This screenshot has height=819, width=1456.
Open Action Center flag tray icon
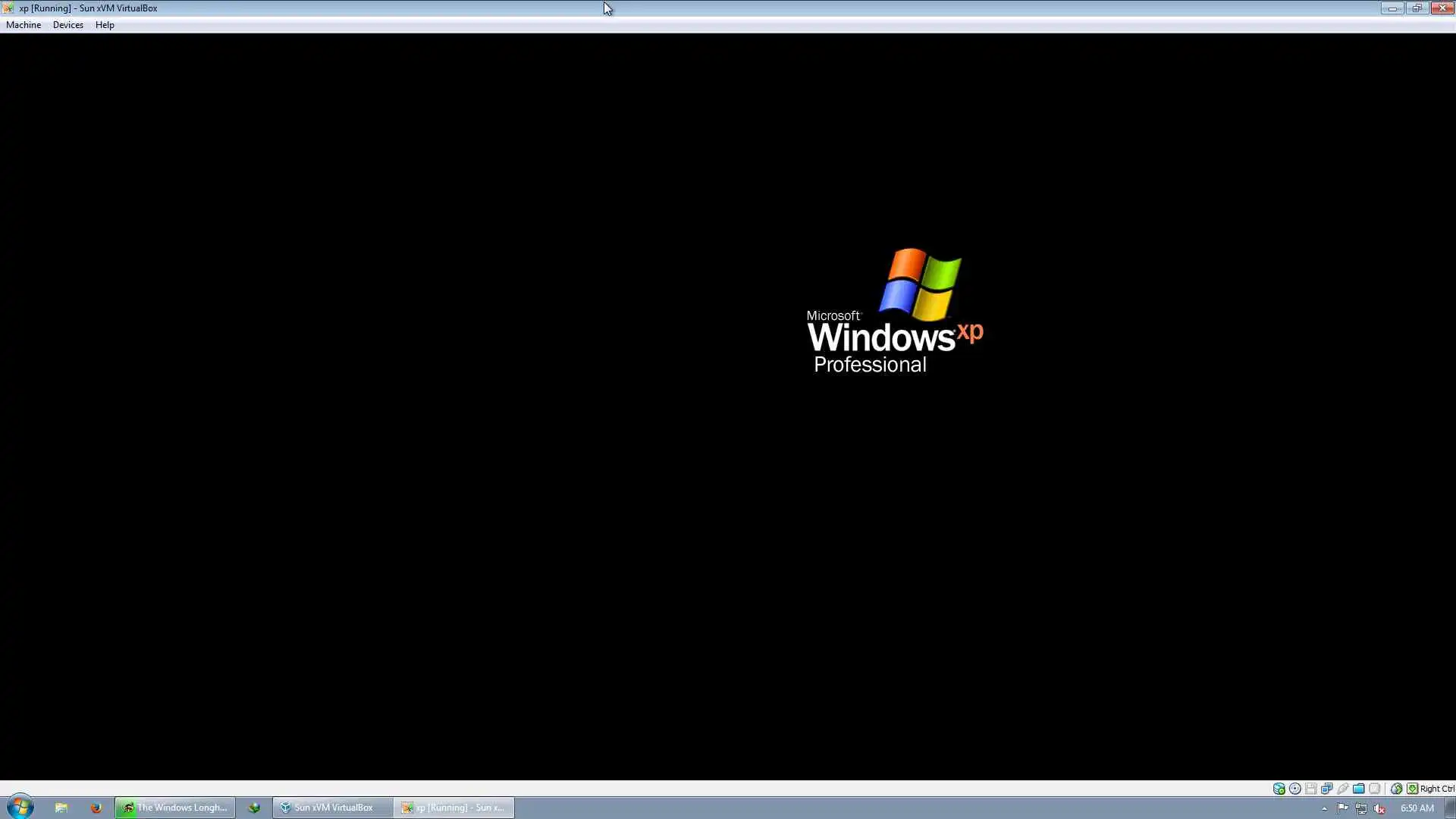(x=1342, y=808)
